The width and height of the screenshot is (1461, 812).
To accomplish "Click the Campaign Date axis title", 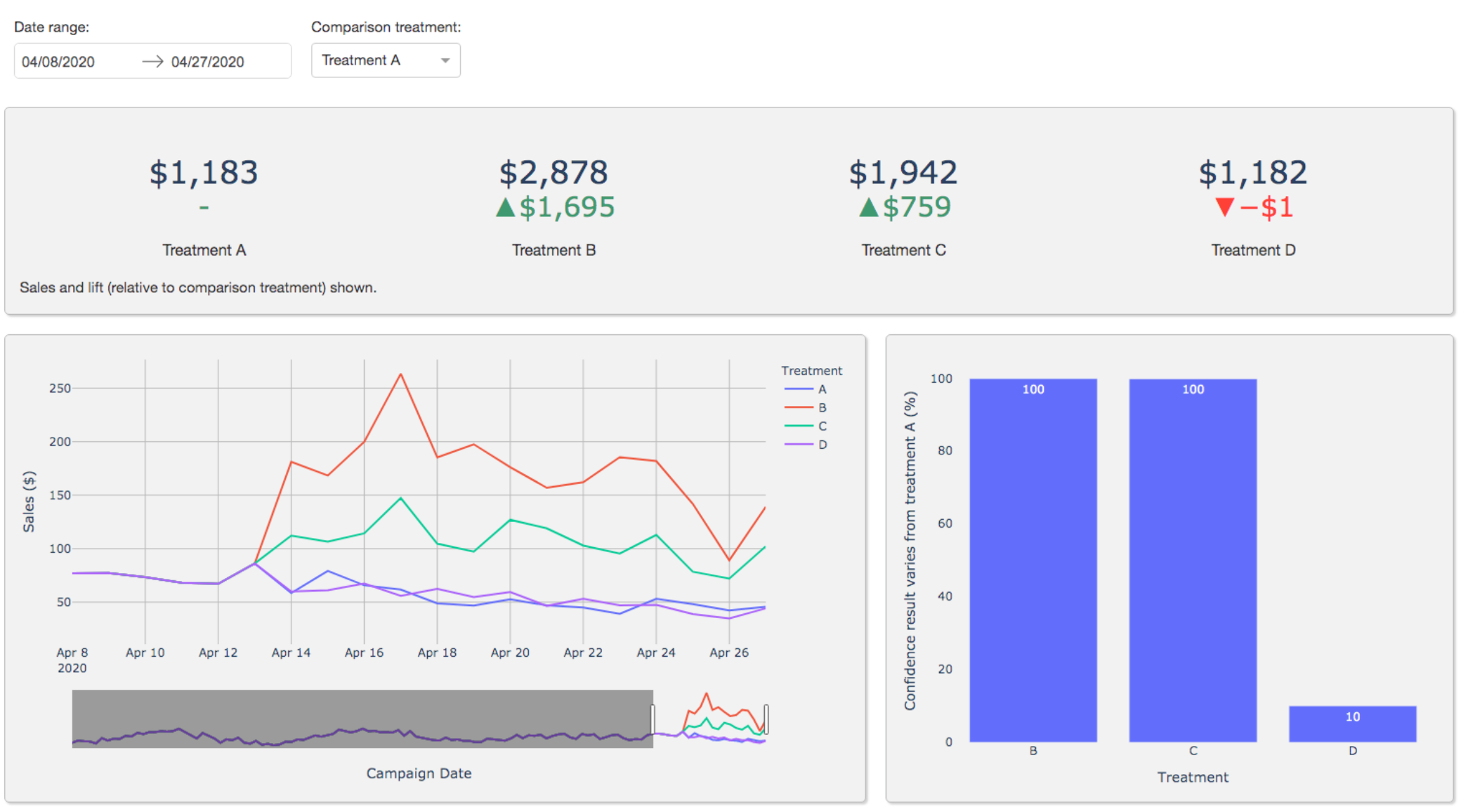I will (419, 773).
